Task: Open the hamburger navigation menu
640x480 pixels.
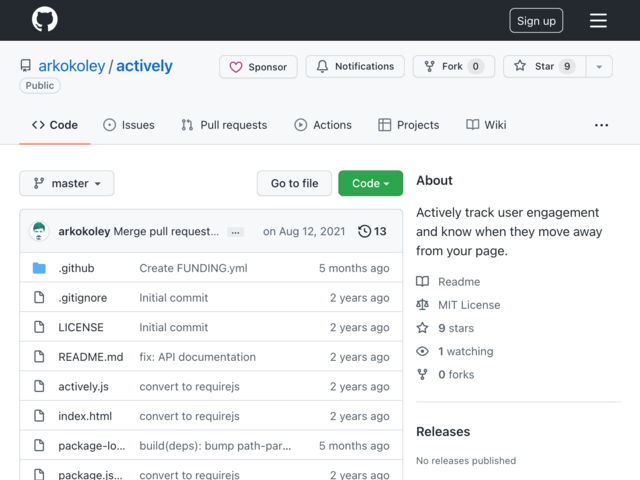Action: [x=598, y=20]
